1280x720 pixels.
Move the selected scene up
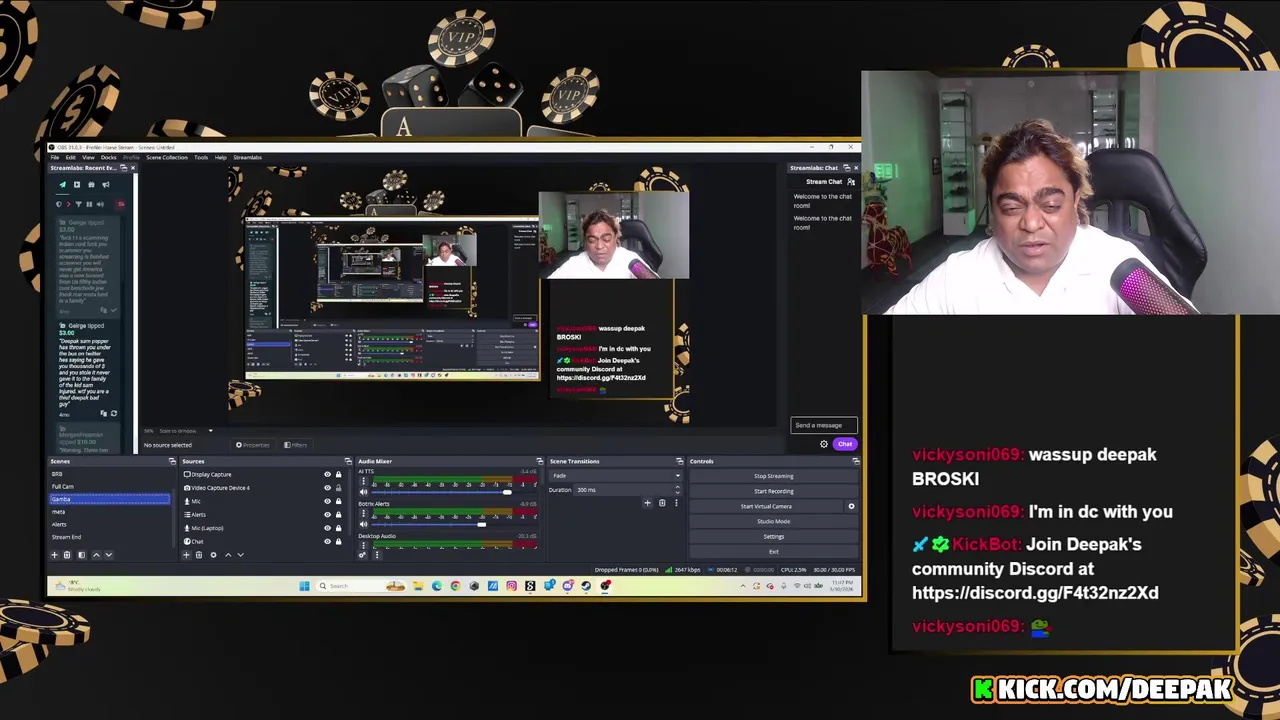pos(96,555)
